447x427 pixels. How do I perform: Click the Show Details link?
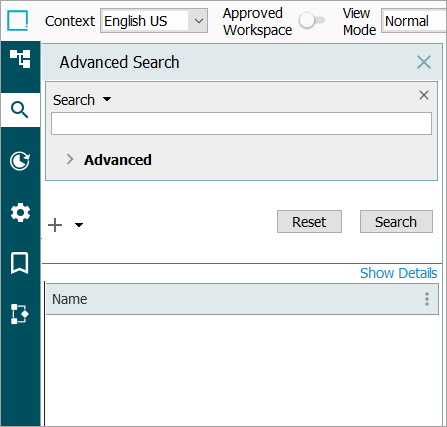click(x=399, y=273)
